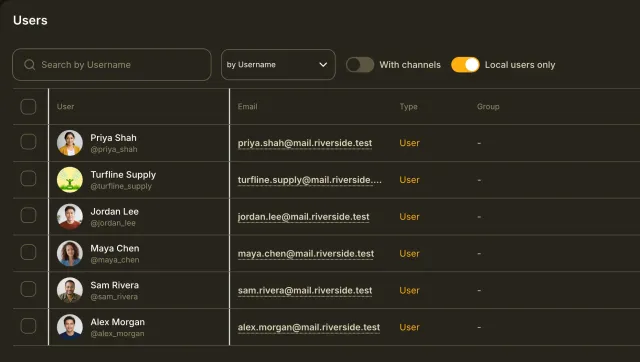Sort by the Type column header
The height and width of the screenshot is (362, 640).
tap(409, 107)
